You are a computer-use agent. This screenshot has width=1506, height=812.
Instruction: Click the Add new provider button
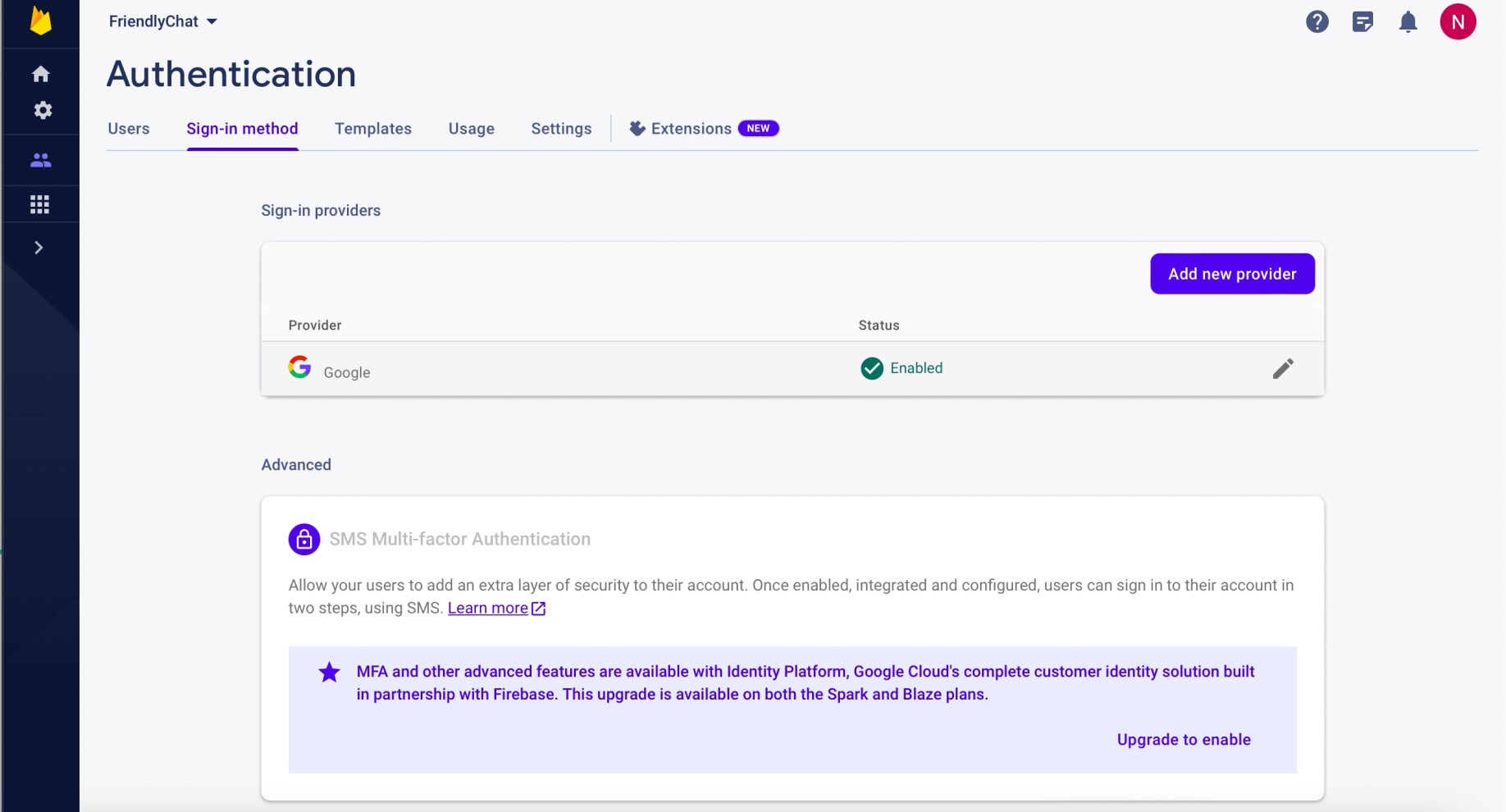[x=1232, y=274]
